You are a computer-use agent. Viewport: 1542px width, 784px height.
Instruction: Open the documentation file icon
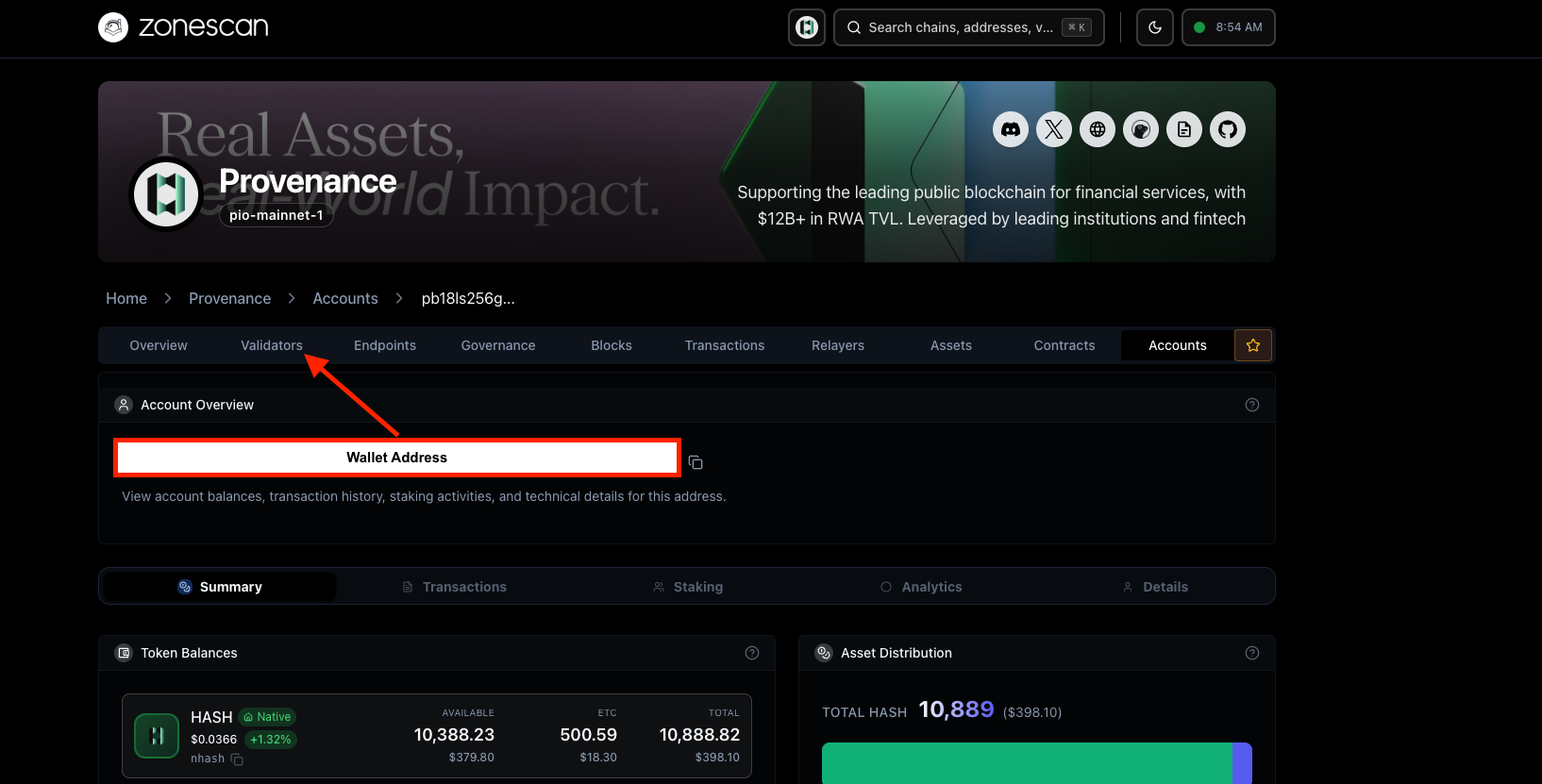[x=1184, y=129]
